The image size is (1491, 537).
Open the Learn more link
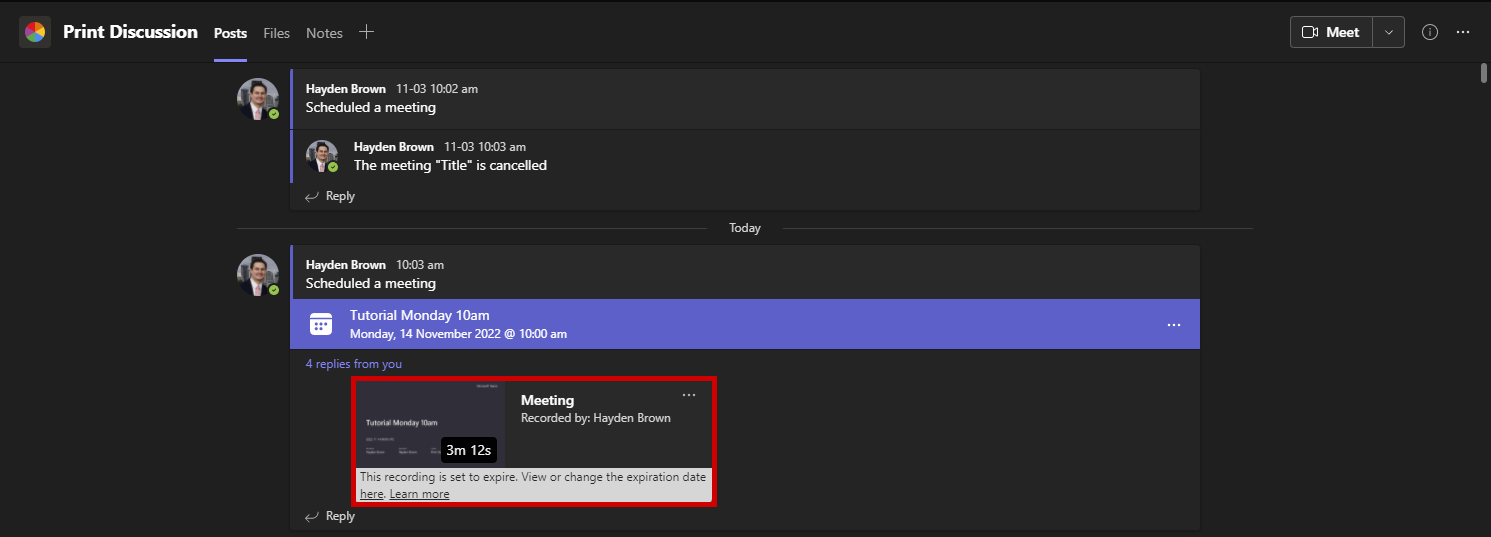[419, 494]
